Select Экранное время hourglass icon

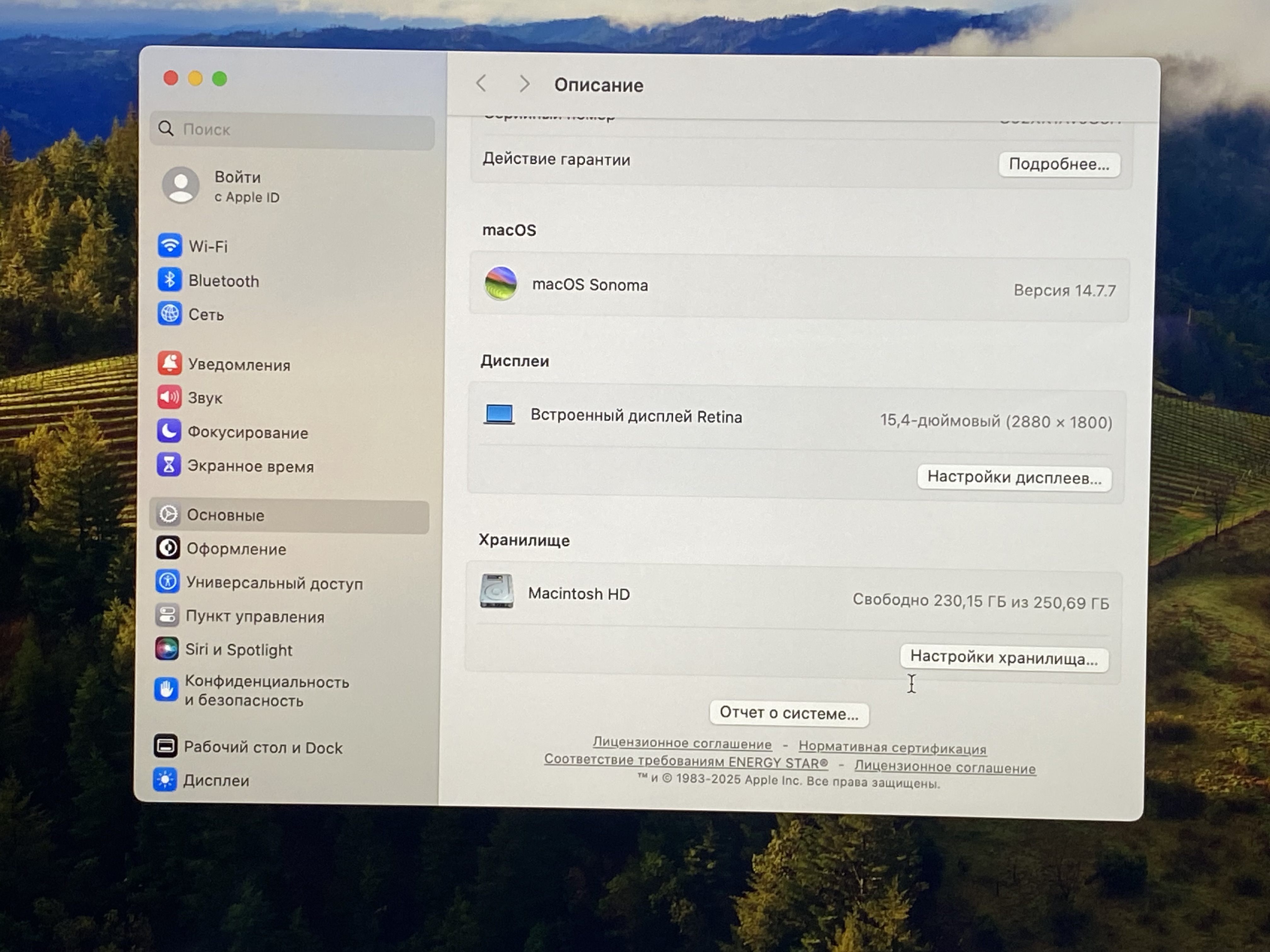[x=169, y=465]
